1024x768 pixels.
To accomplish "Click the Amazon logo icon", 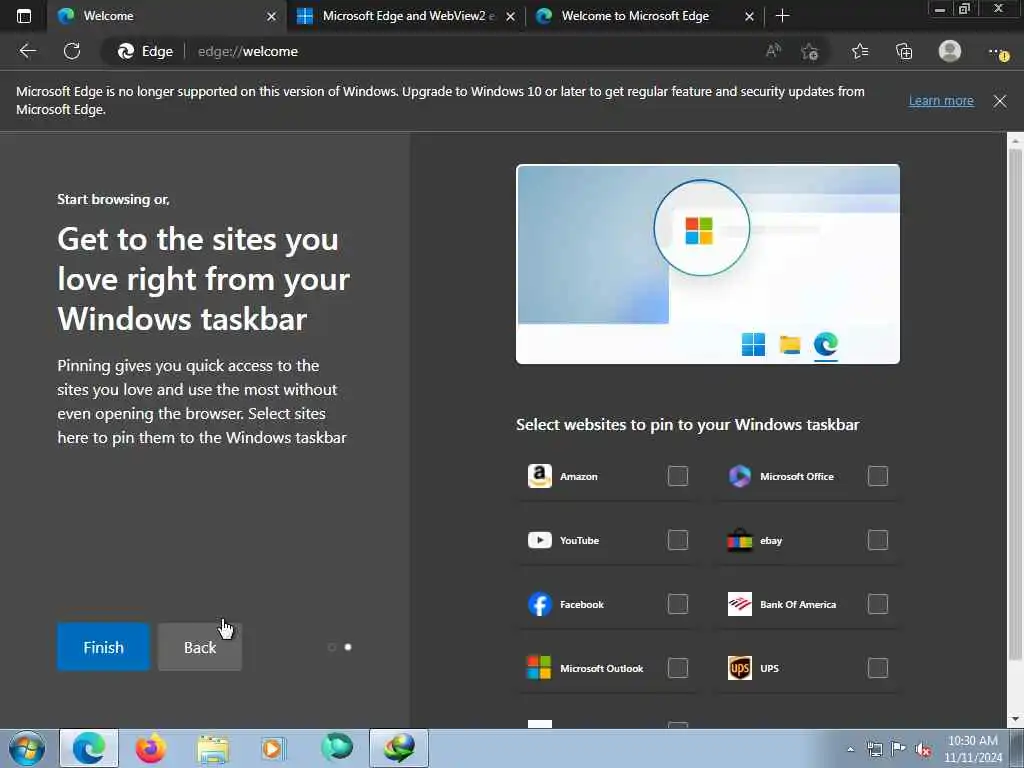I will 539,476.
